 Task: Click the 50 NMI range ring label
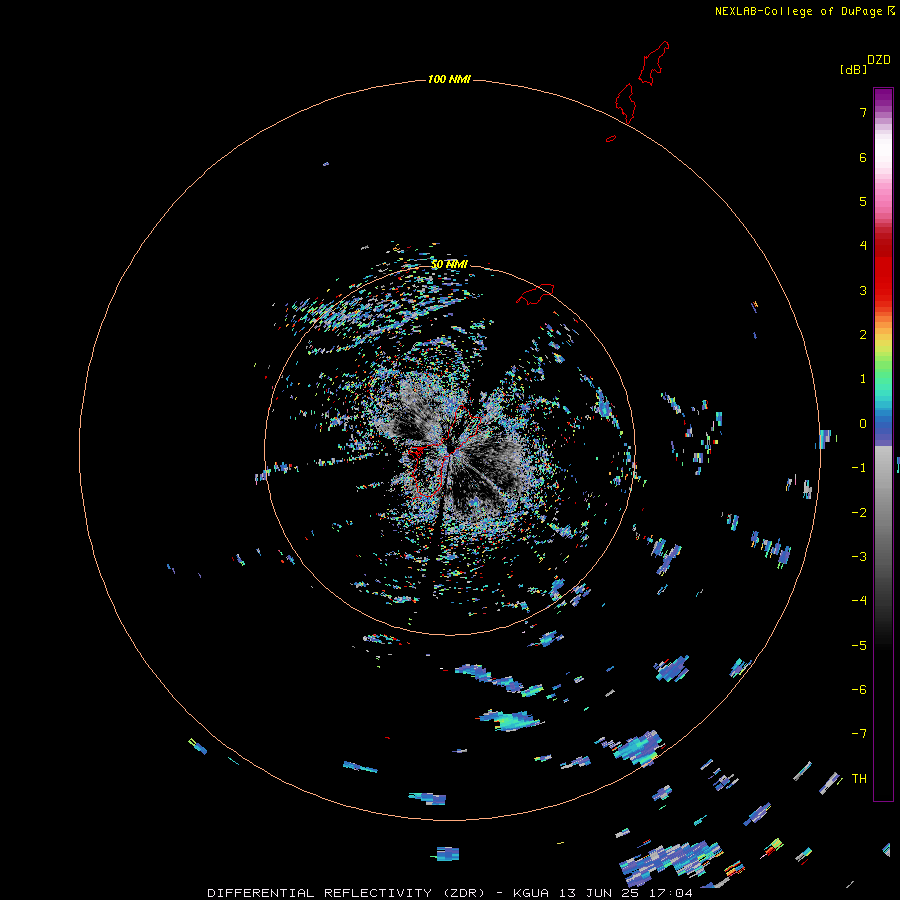449,264
